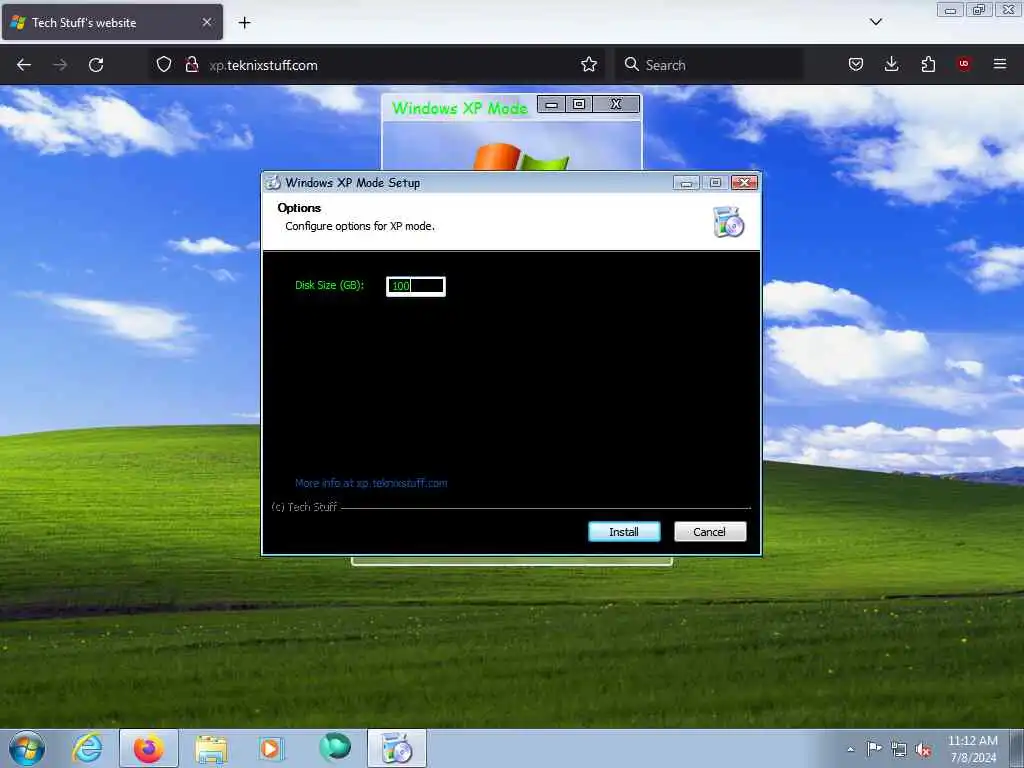The width and height of the screenshot is (1024, 768).
Task: Focus the Disk Size input field
Action: point(416,286)
